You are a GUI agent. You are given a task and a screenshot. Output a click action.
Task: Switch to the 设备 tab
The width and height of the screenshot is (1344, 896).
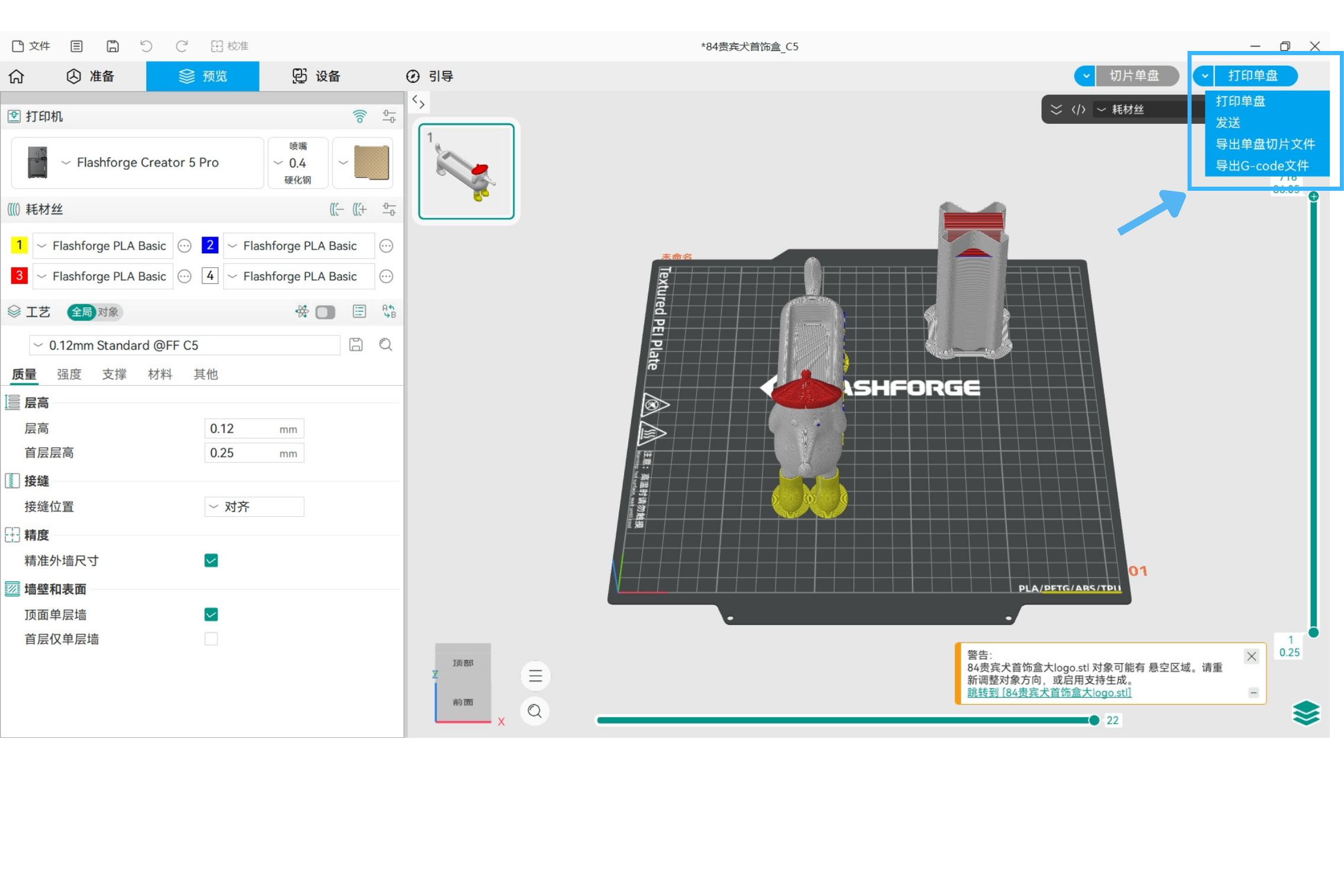click(x=316, y=76)
